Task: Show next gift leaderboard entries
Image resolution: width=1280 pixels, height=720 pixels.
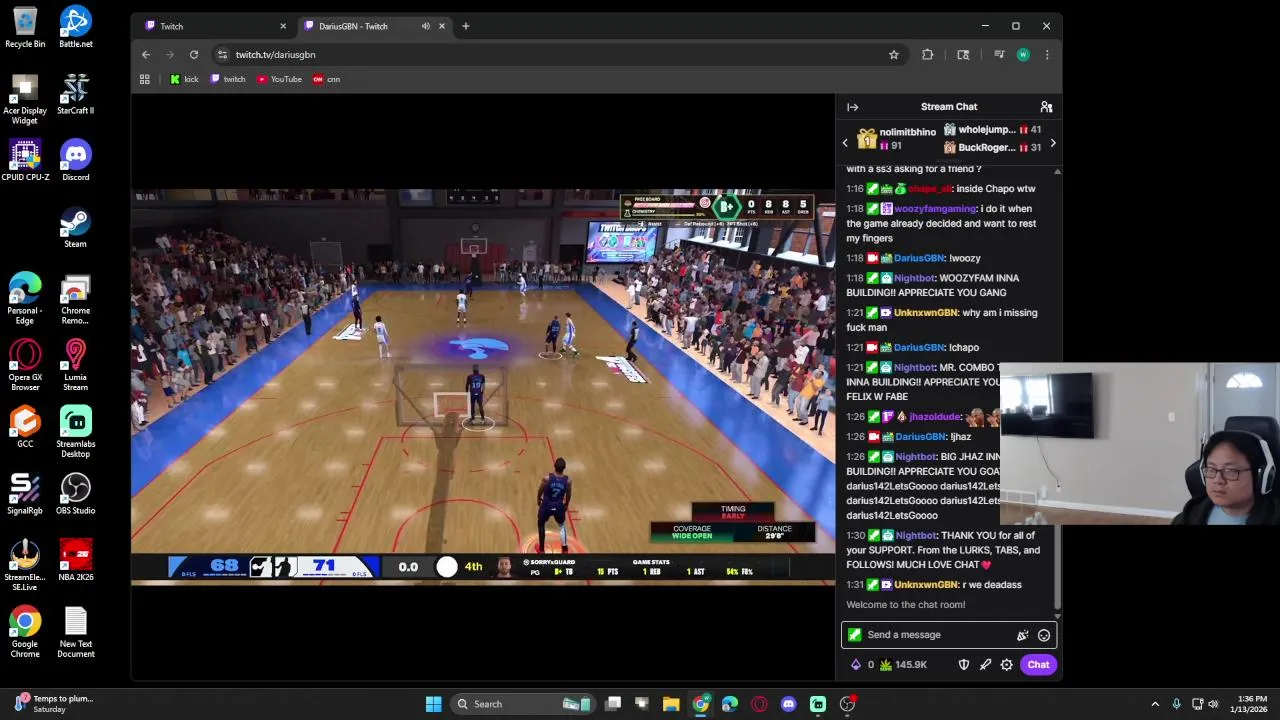Action: click(x=1052, y=143)
